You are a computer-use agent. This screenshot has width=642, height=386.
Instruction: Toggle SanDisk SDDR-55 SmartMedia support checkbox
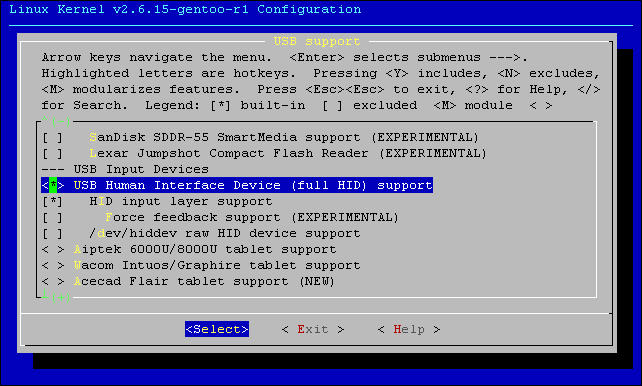coord(53,137)
